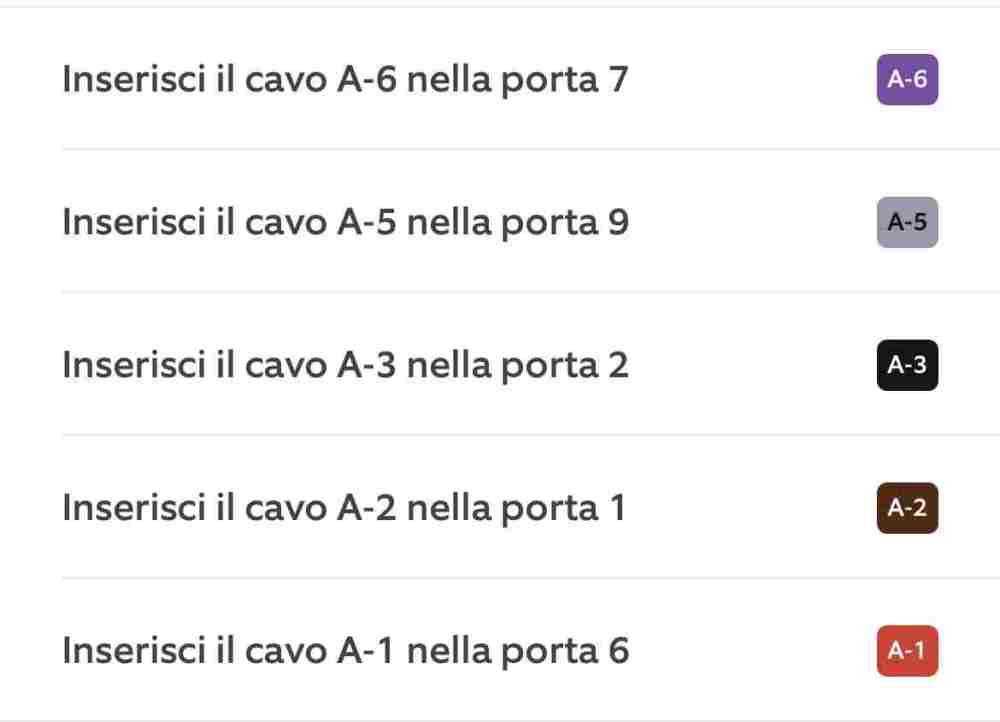This screenshot has height=722, width=1000.
Task: Open the instruction mentioning porta 1
Action: (x=343, y=508)
